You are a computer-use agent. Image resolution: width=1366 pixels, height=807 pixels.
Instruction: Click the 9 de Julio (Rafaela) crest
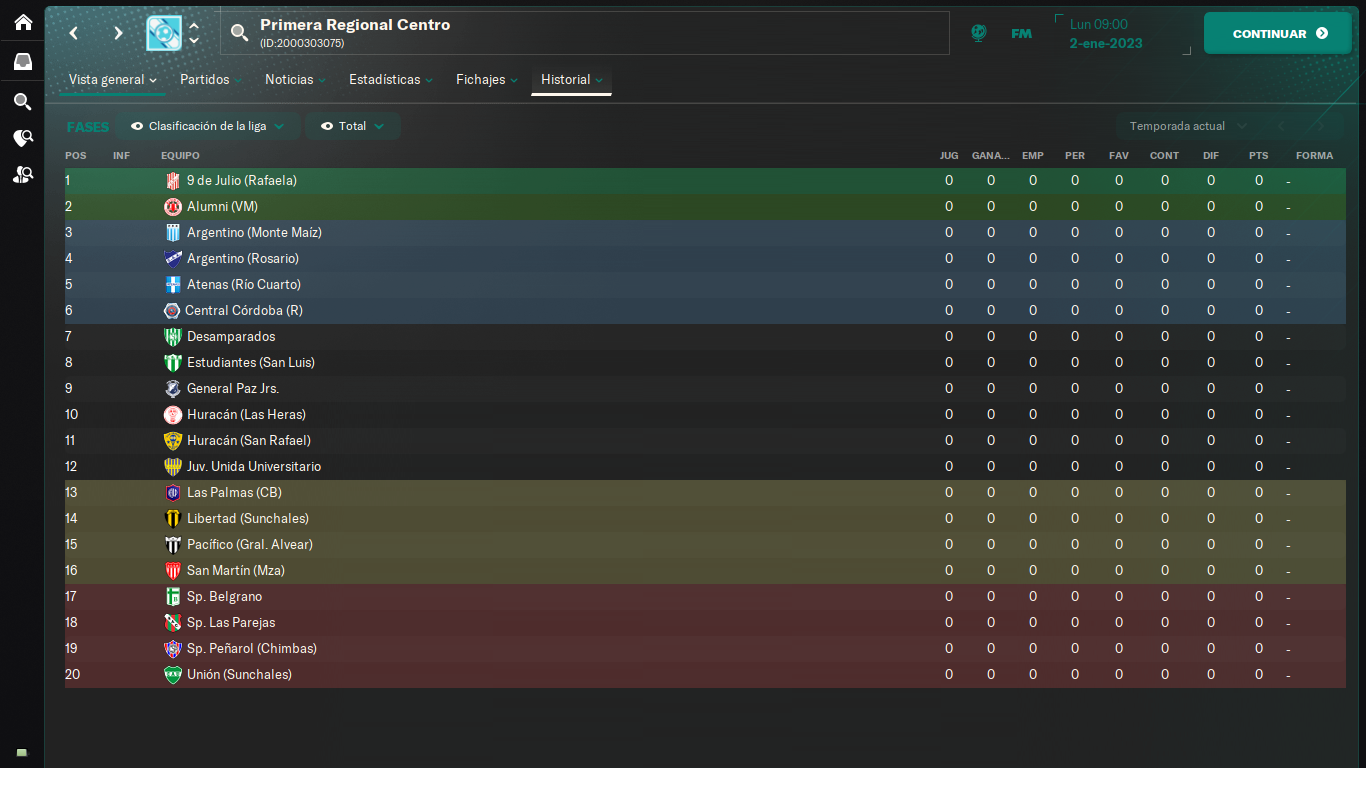click(173, 181)
